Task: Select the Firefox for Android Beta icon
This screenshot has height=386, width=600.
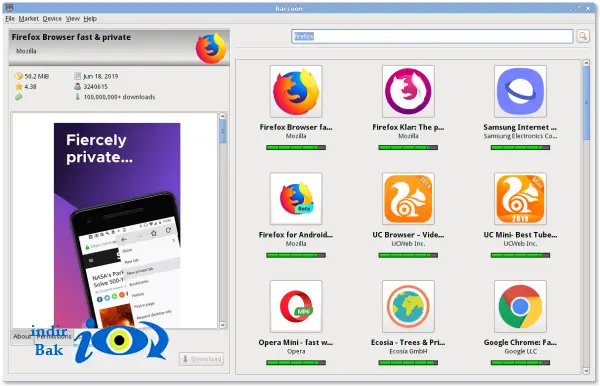Action: point(296,199)
